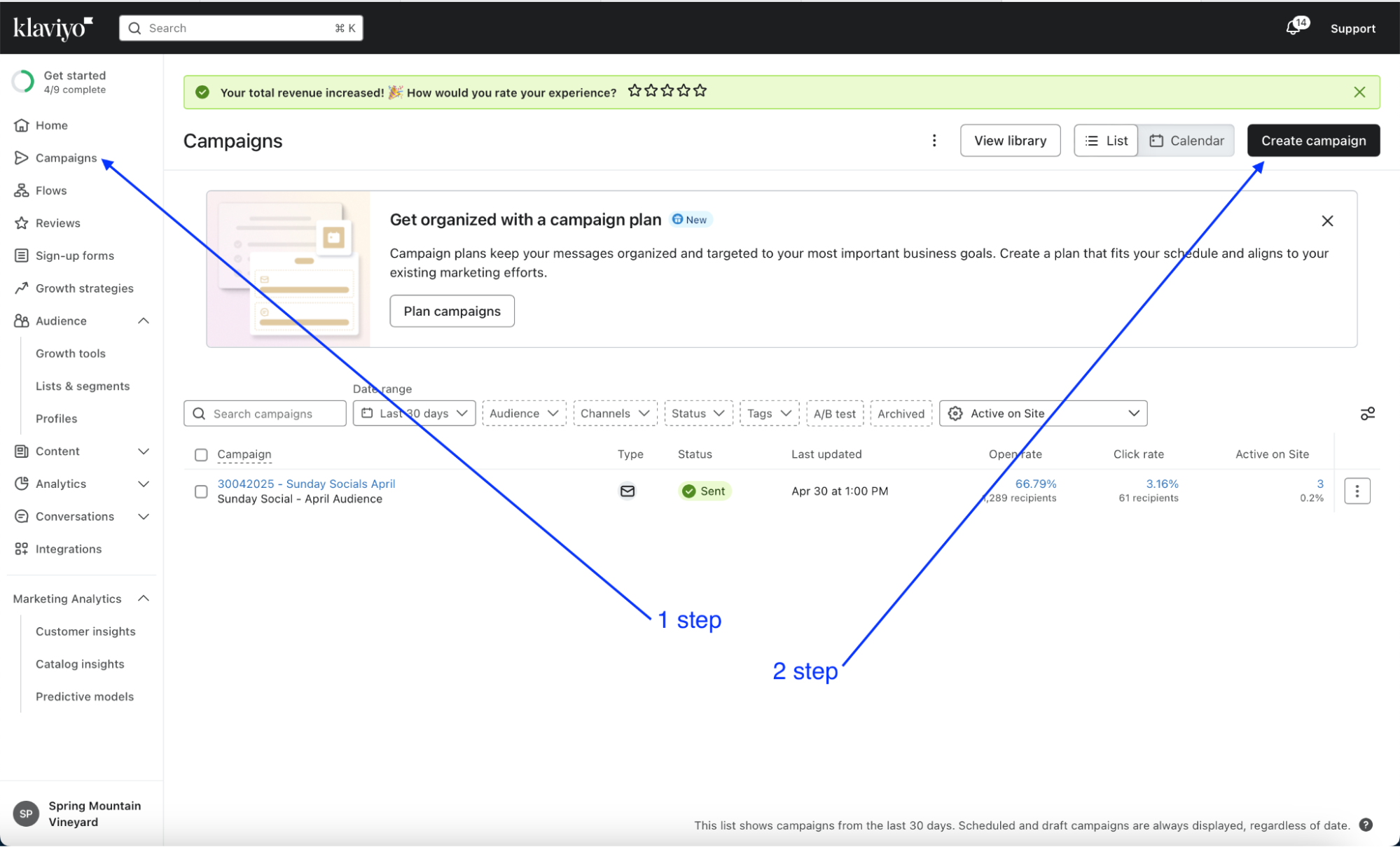Switch to the Calendar view

tap(1186, 141)
